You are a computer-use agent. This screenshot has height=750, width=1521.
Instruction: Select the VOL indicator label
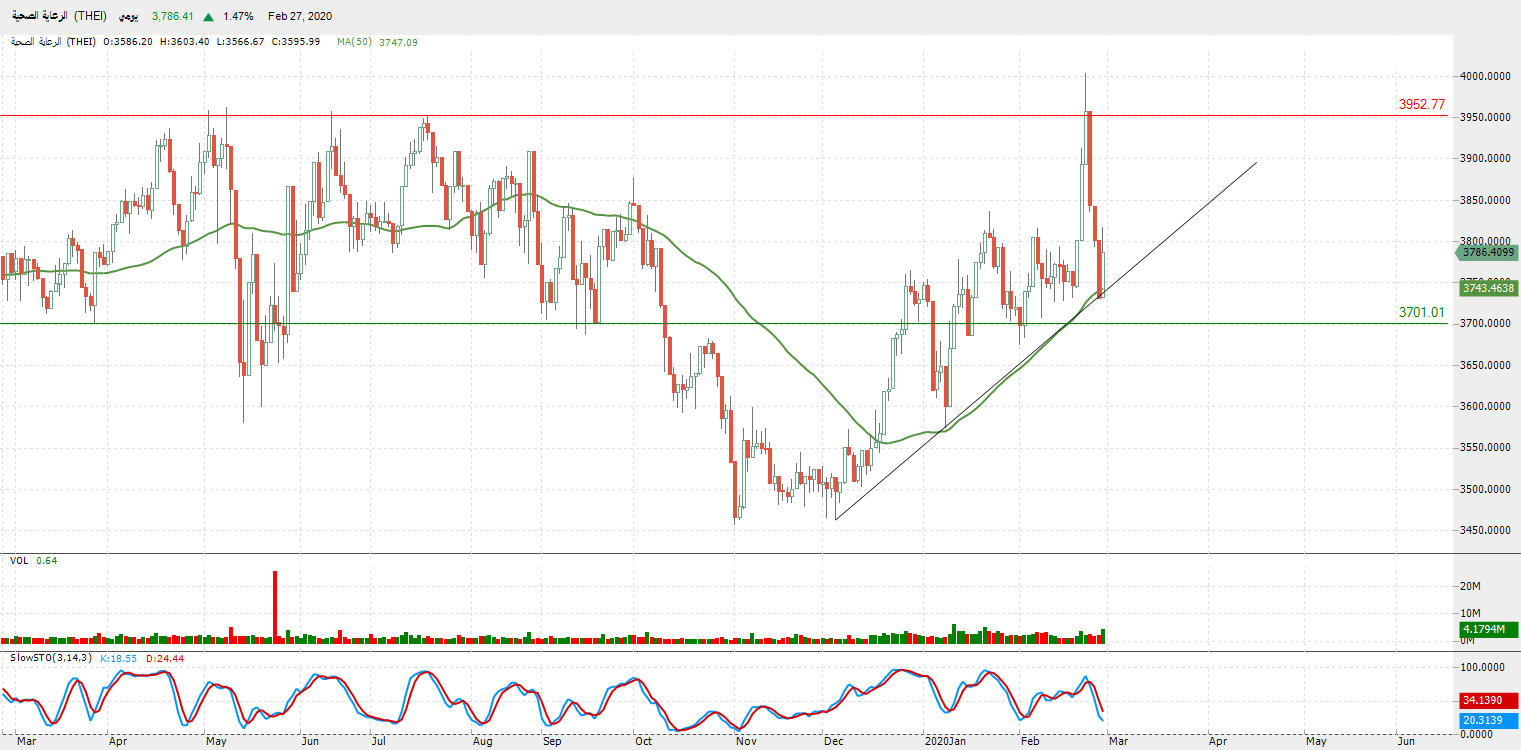(x=19, y=561)
